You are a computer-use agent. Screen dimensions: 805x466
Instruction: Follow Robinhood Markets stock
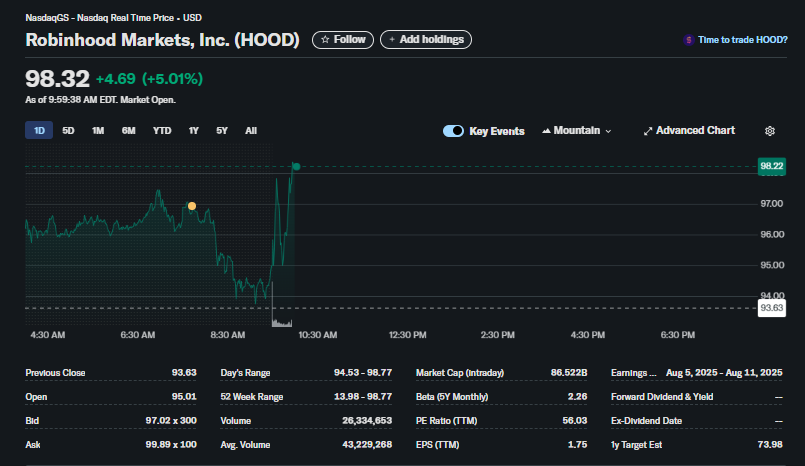tap(343, 40)
